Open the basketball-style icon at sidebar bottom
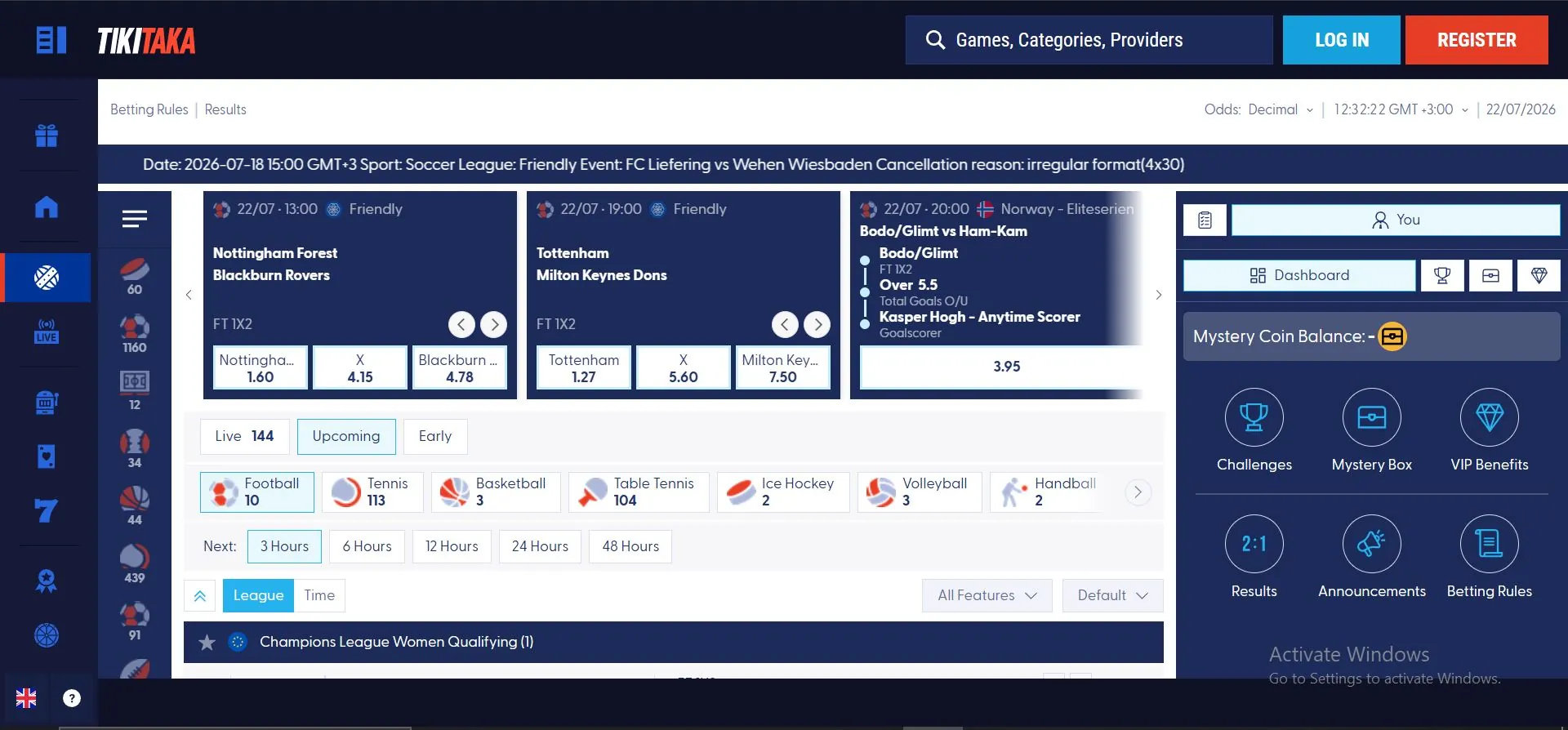 [47, 635]
